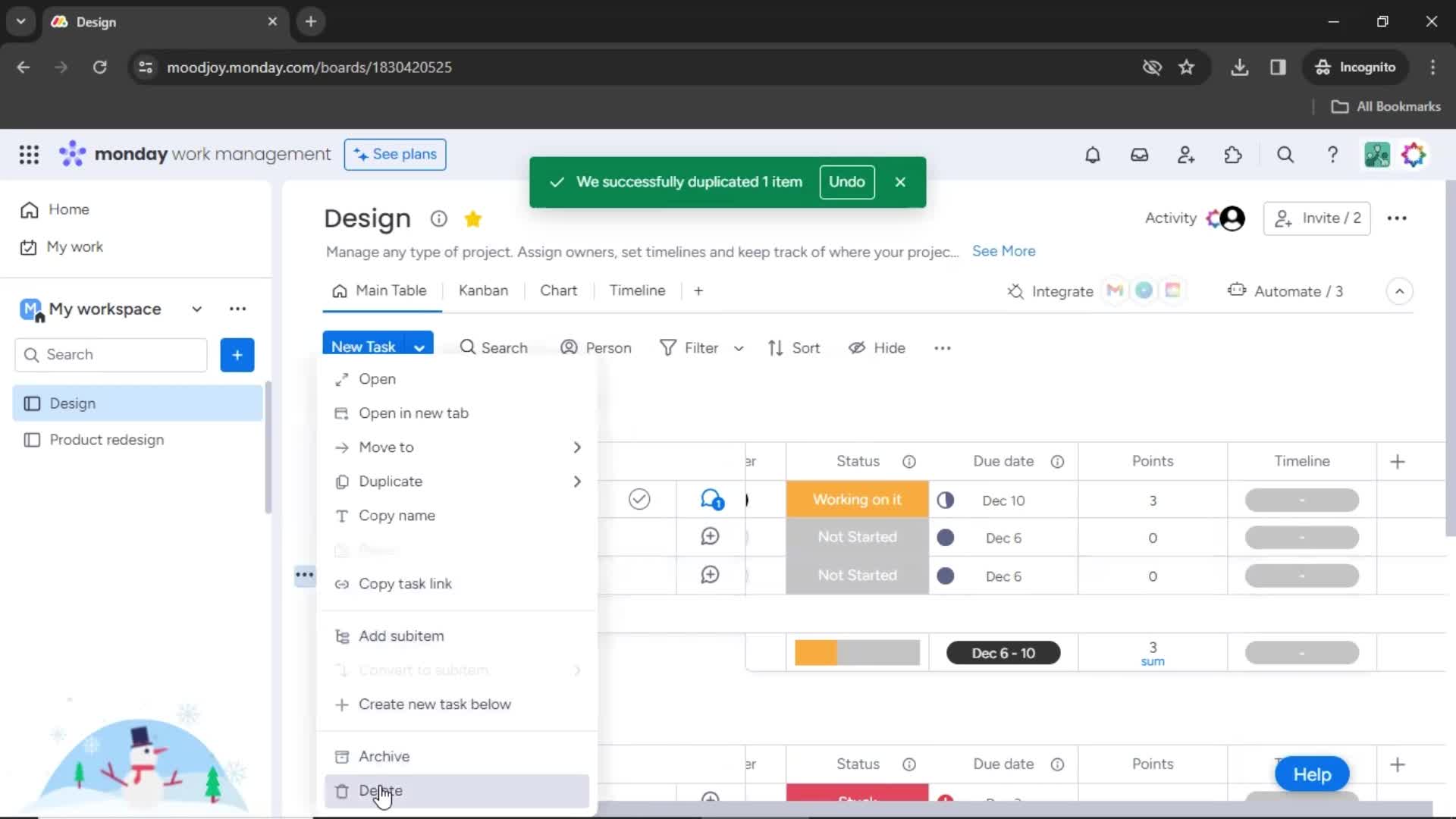Click the Undo button in notification

847,181
